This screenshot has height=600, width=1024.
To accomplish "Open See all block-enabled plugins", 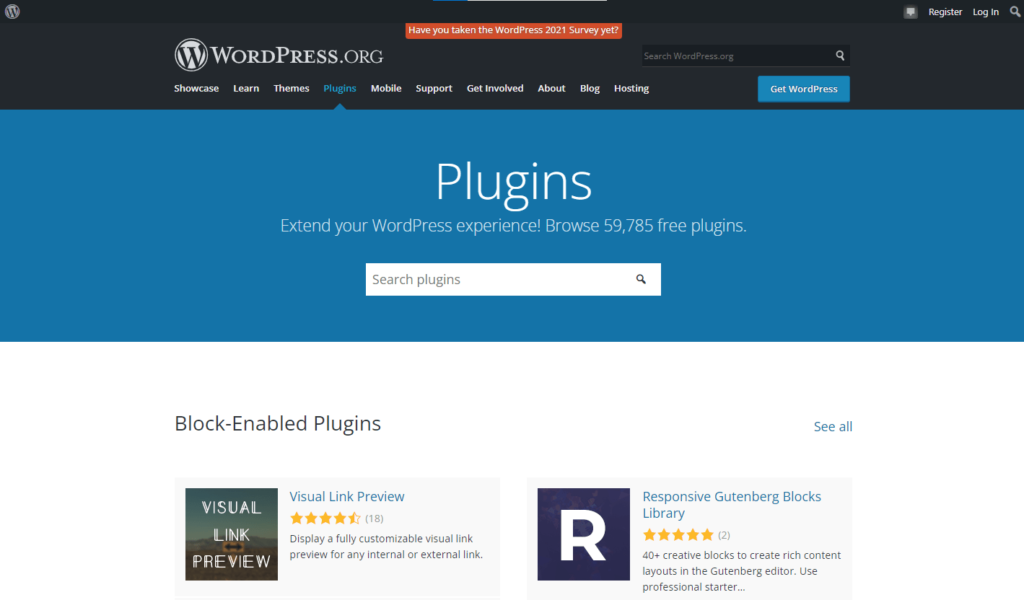I will point(833,426).
